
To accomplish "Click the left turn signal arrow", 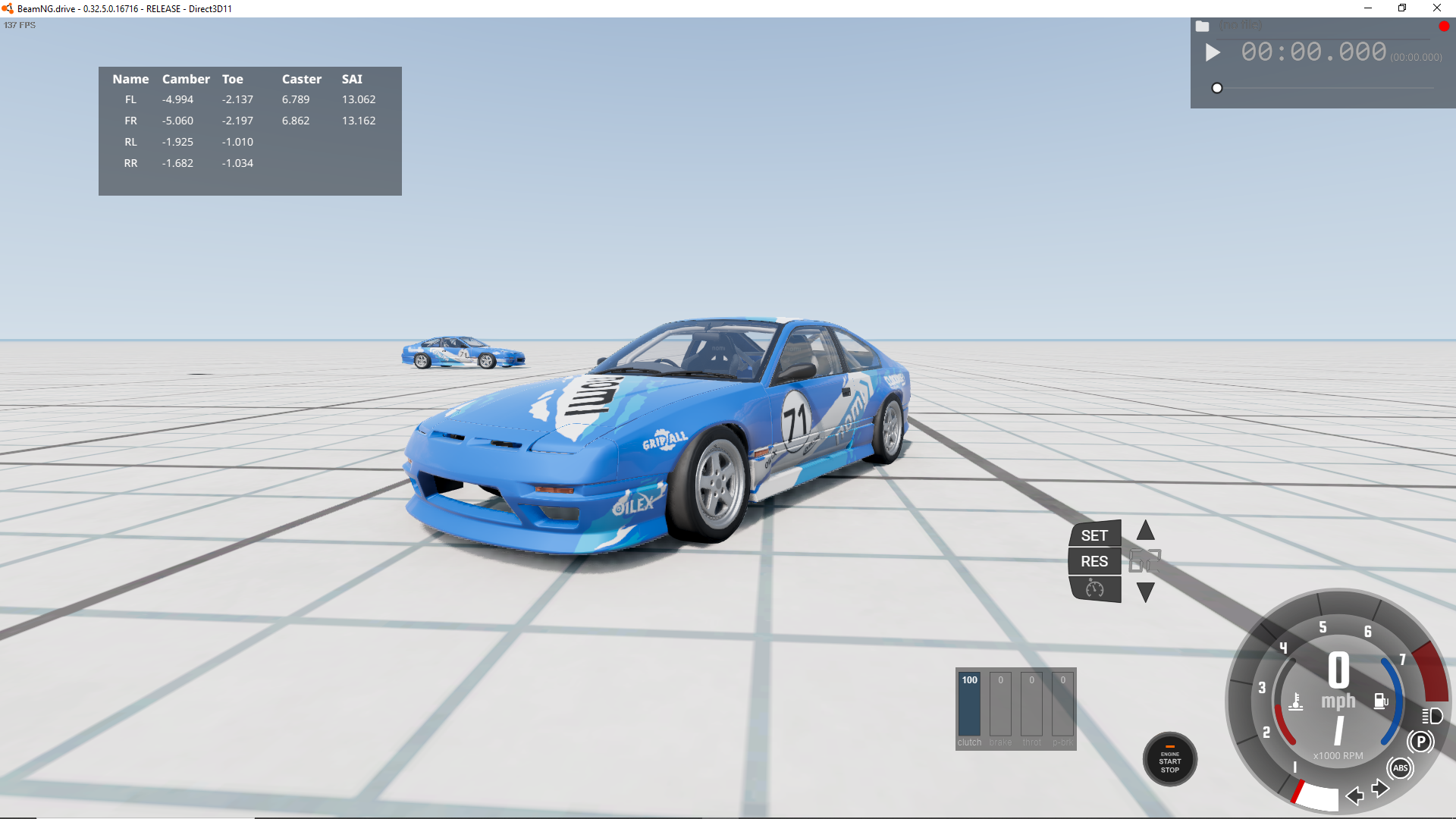I will coord(1354,795).
